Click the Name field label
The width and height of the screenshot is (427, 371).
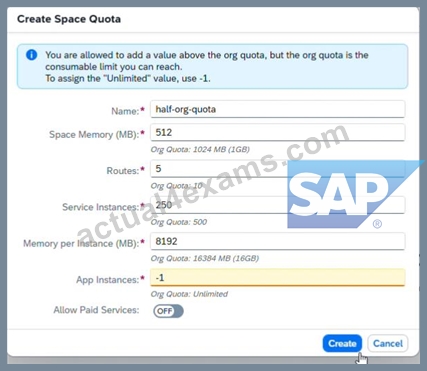125,111
